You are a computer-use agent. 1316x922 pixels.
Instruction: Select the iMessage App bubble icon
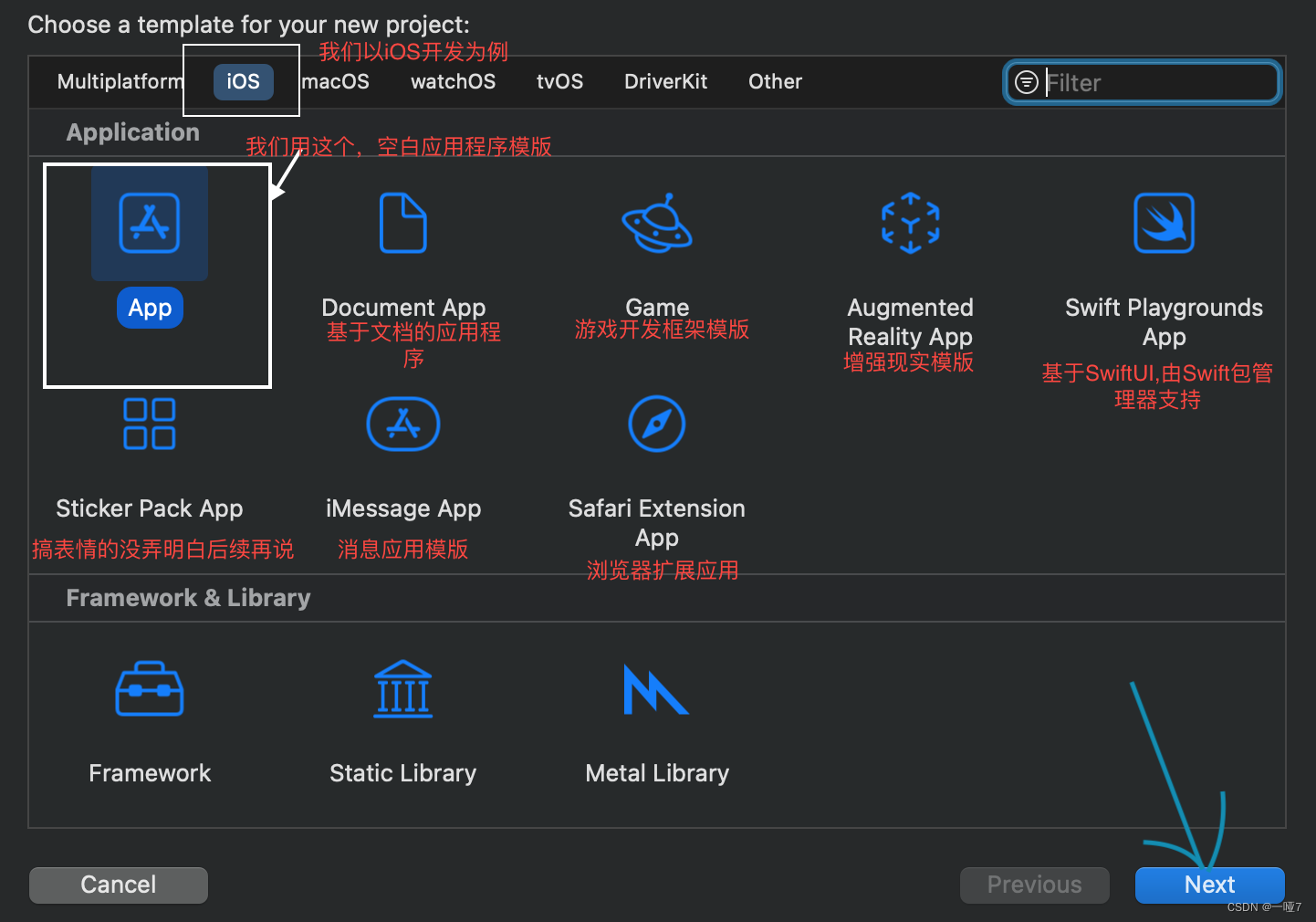coord(403,424)
